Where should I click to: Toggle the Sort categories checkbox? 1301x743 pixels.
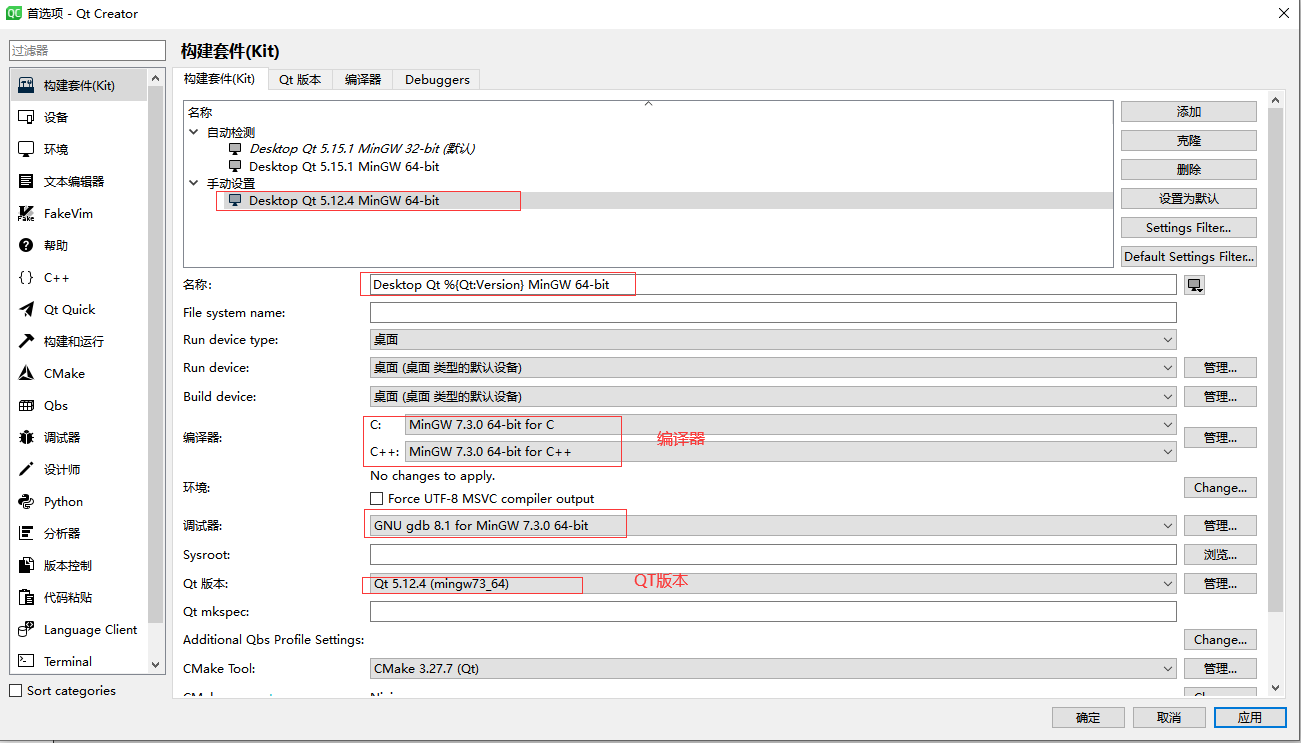[x=15, y=690]
